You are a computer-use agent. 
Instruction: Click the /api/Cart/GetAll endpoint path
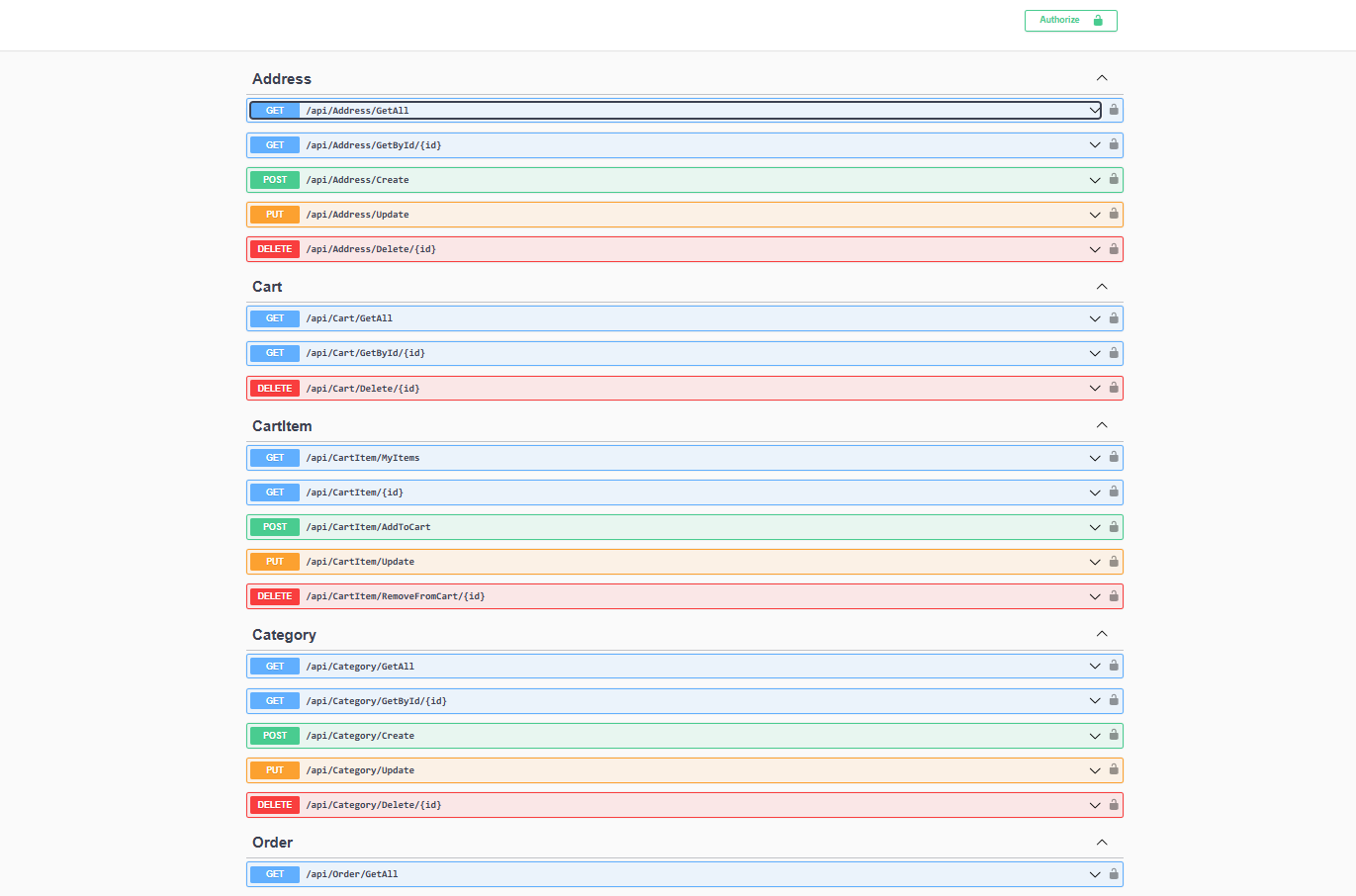[x=349, y=318]
